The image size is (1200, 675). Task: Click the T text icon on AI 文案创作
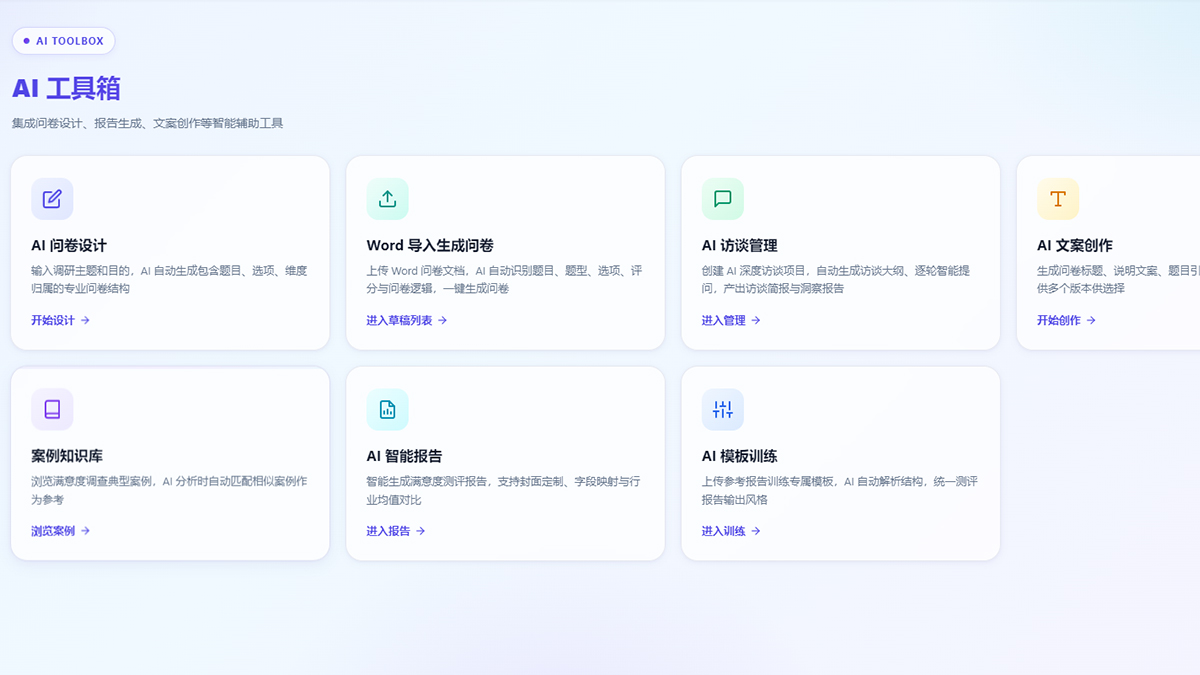coord(1058,199)
